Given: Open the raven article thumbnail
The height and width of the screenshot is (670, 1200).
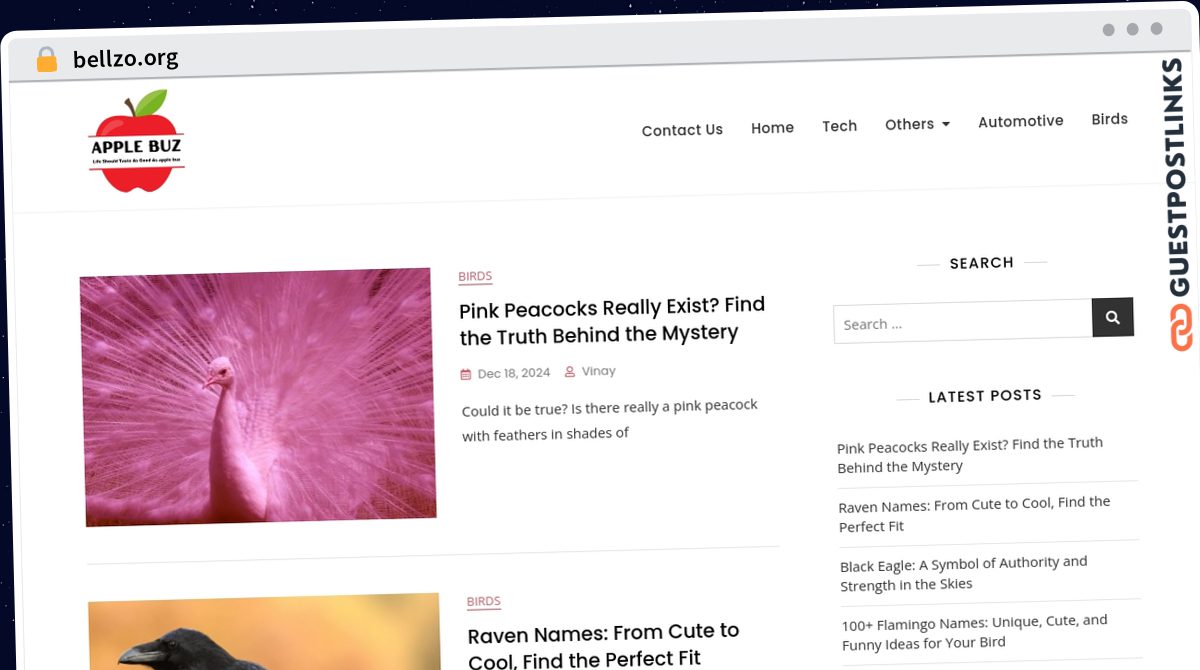Looking at the screenshot, I should point(264,632).
